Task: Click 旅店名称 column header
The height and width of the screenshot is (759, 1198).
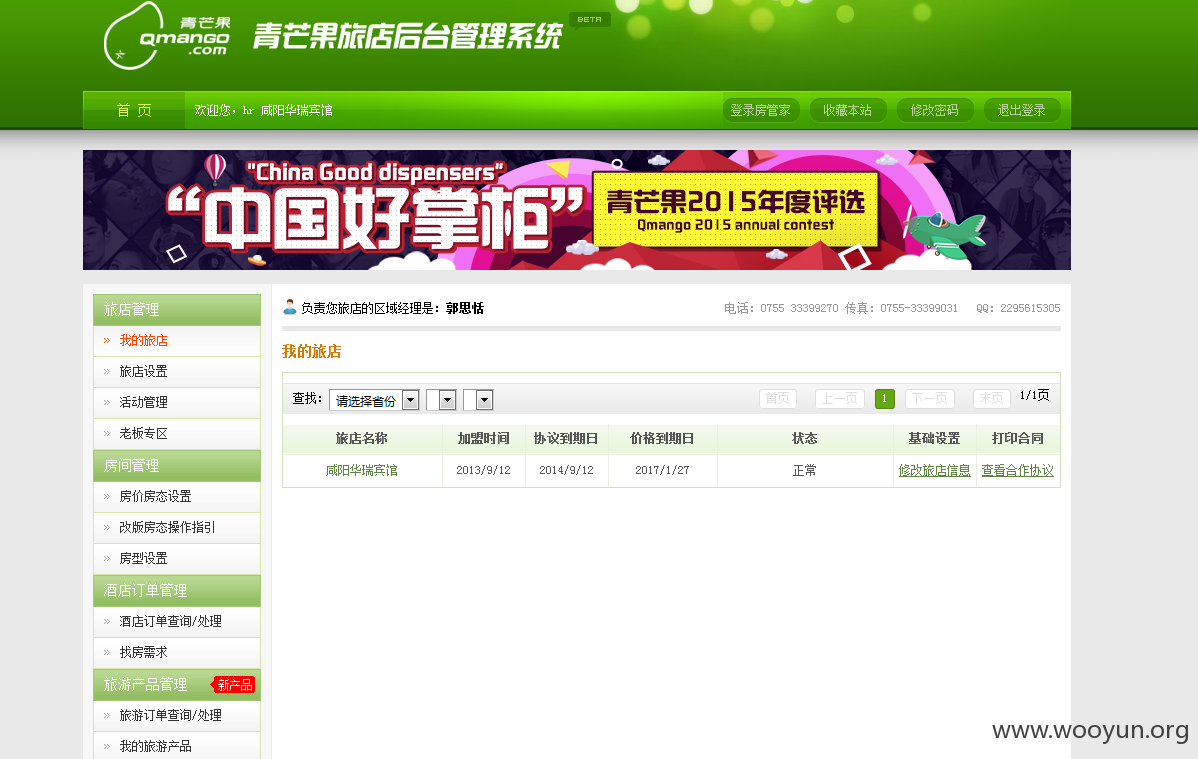Action: click(361, 438)
